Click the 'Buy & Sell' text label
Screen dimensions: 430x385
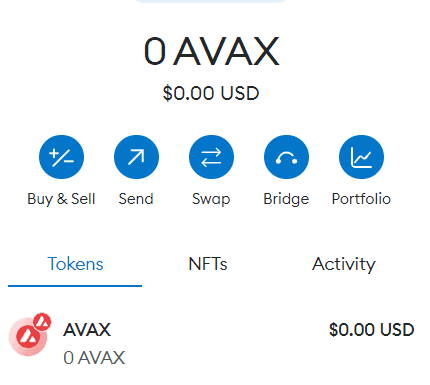click(61, 199)
